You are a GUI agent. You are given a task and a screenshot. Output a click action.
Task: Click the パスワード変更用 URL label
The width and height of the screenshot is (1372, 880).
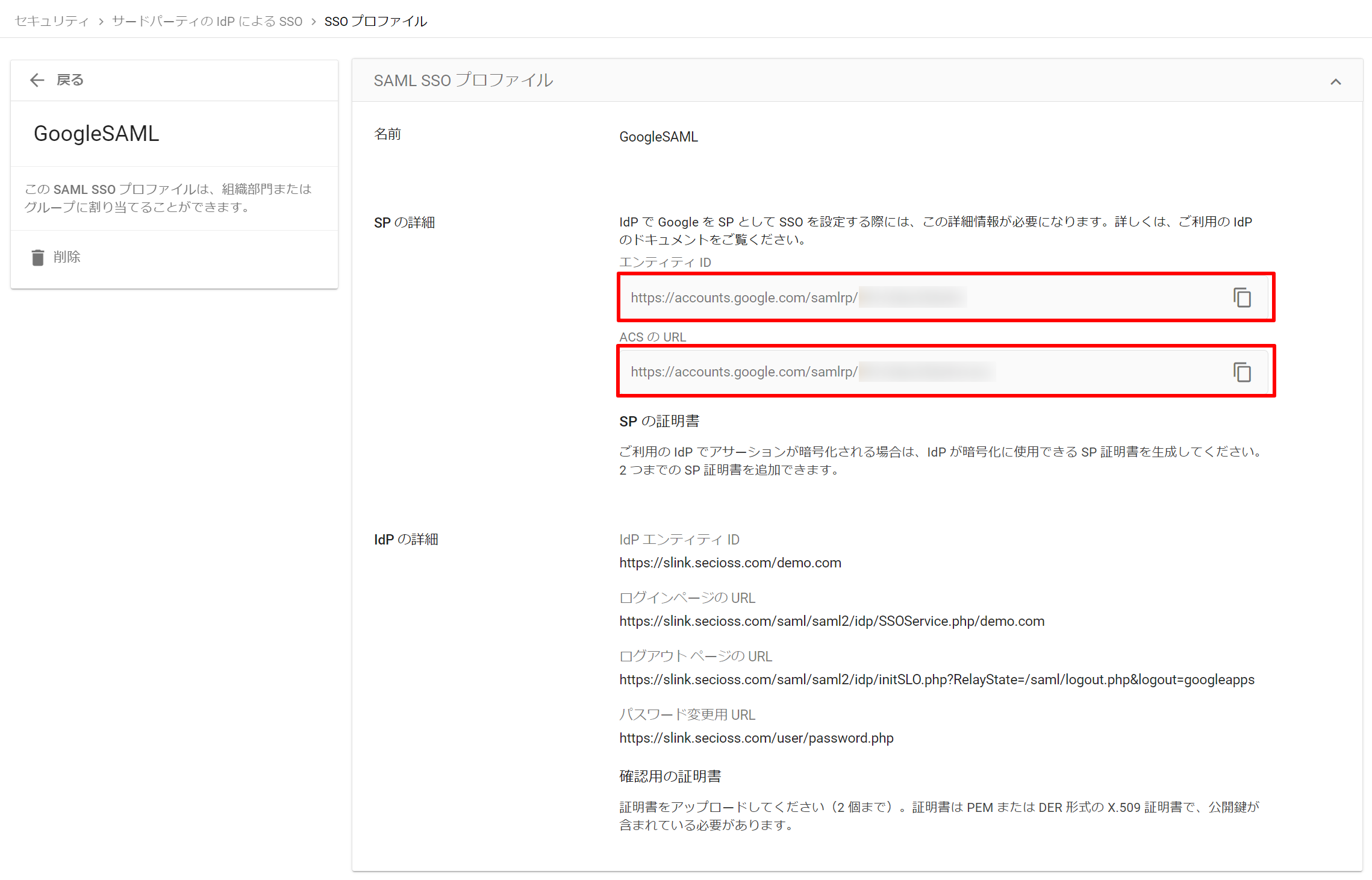point(687,714)
